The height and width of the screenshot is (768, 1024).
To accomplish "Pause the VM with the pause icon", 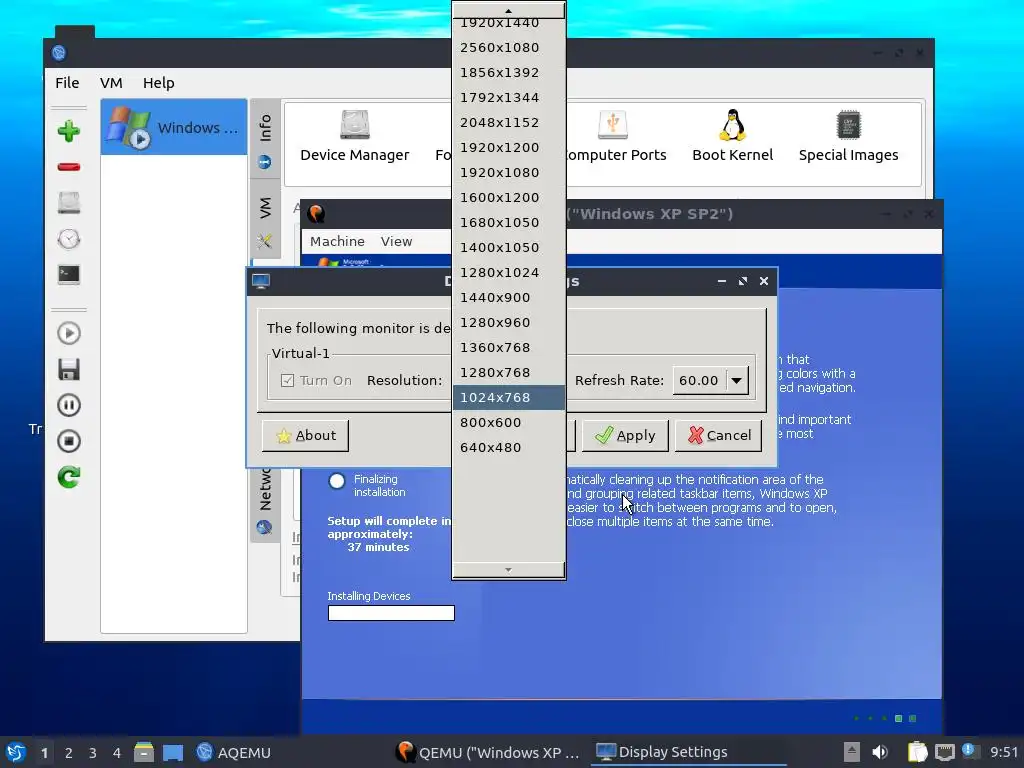I will click(69, 405).
